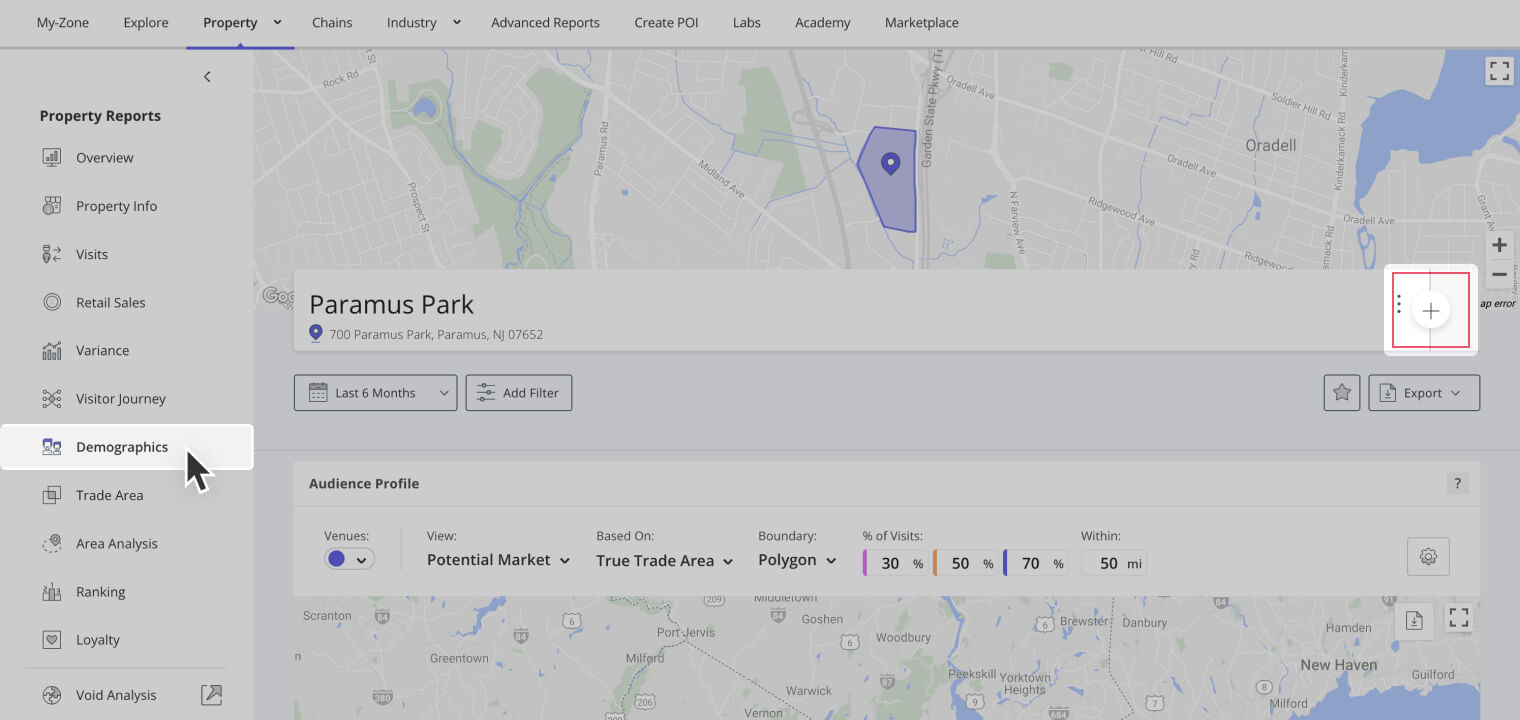The height and width of the screenshot is (720, 1520).
Task: Click the Within 50 mi field
Action: [x=1114, y=563]
